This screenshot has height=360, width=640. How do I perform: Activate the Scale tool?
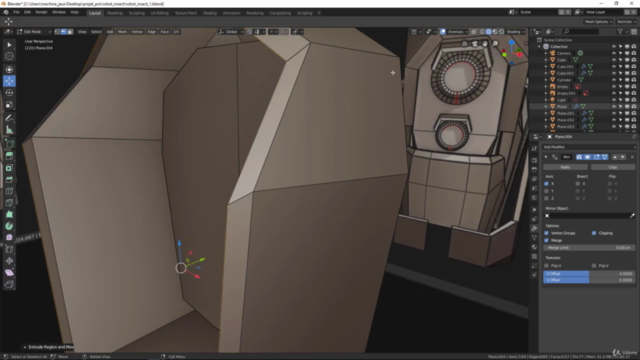(9, 104)
